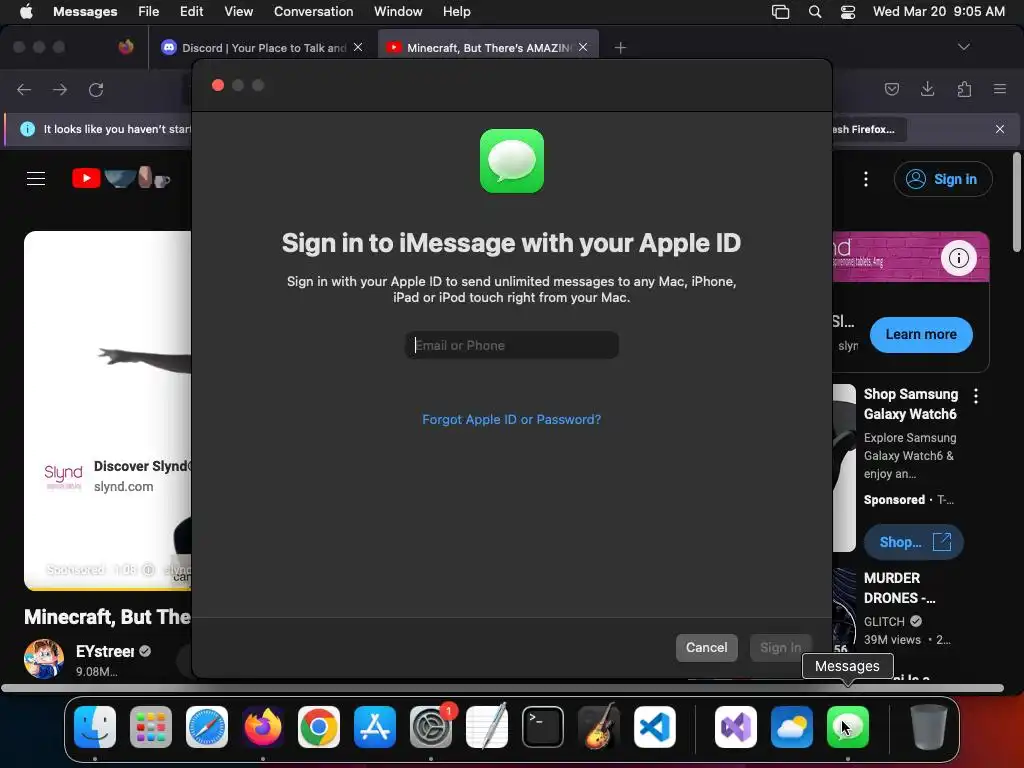Open Control Center in menu bar
This screenshot has height=768, width=1024.
pos(848,12)
